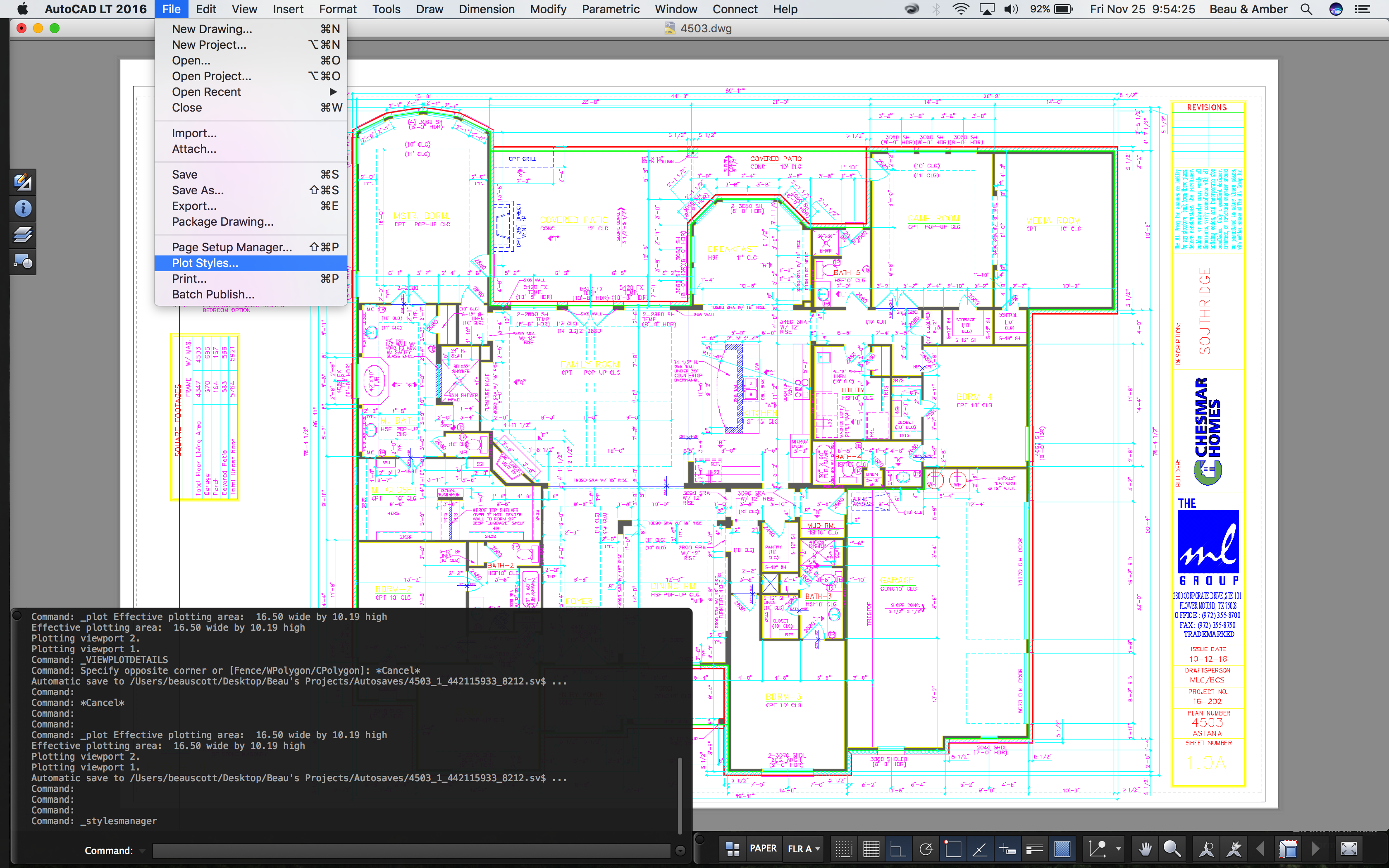The width and height of the screenshot is (1389, 868).
Task: Click the PAPER button in the status bar
Action: [x=764, y=848]
